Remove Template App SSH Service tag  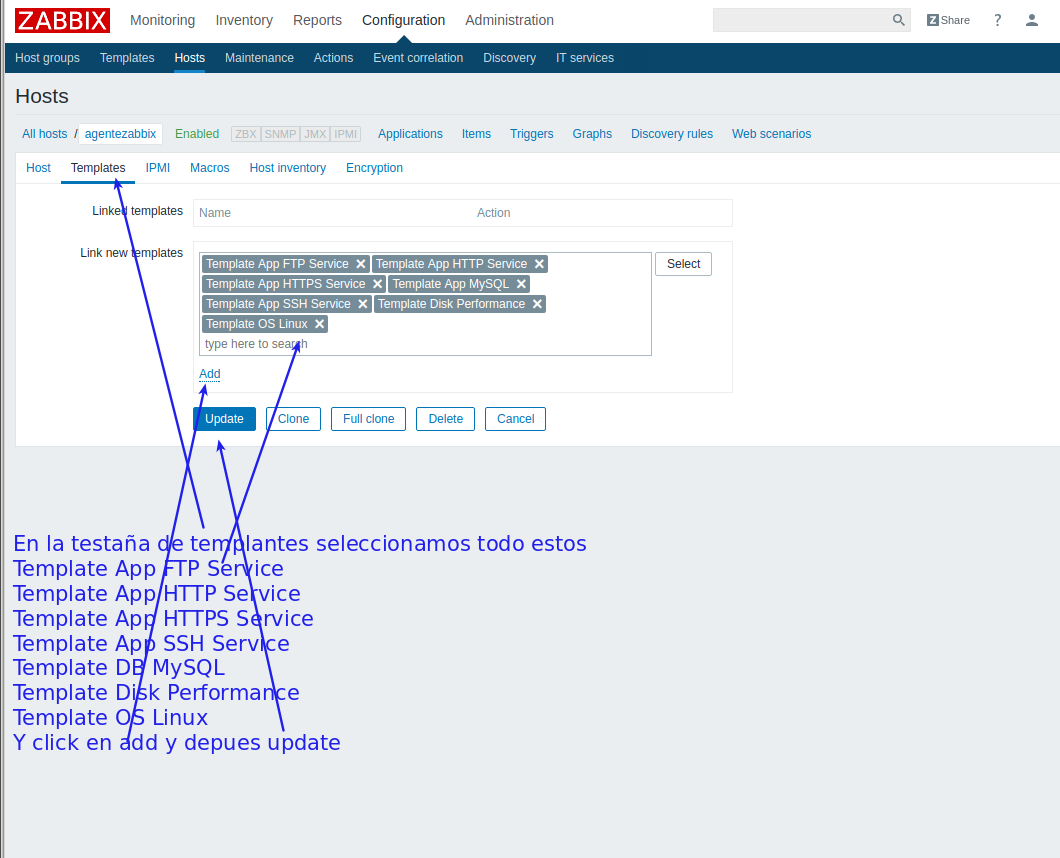363,304
